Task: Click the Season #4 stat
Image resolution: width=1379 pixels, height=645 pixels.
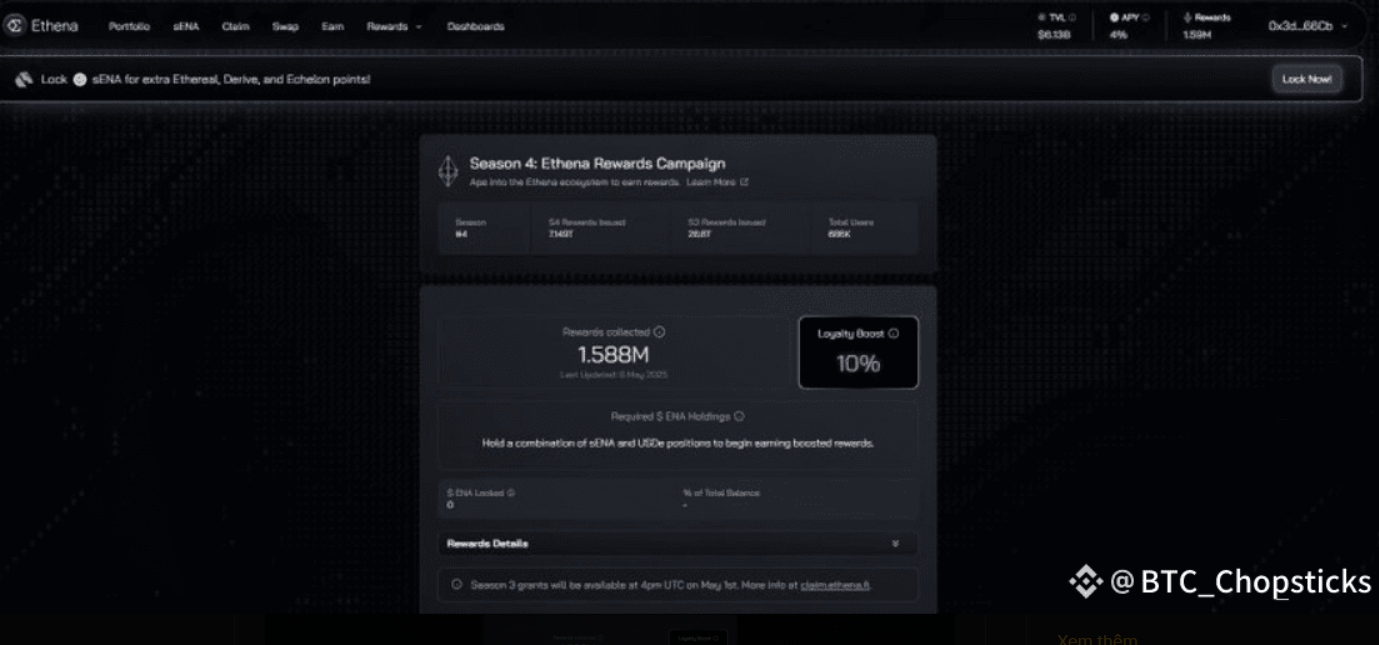Action: point(470,228)
